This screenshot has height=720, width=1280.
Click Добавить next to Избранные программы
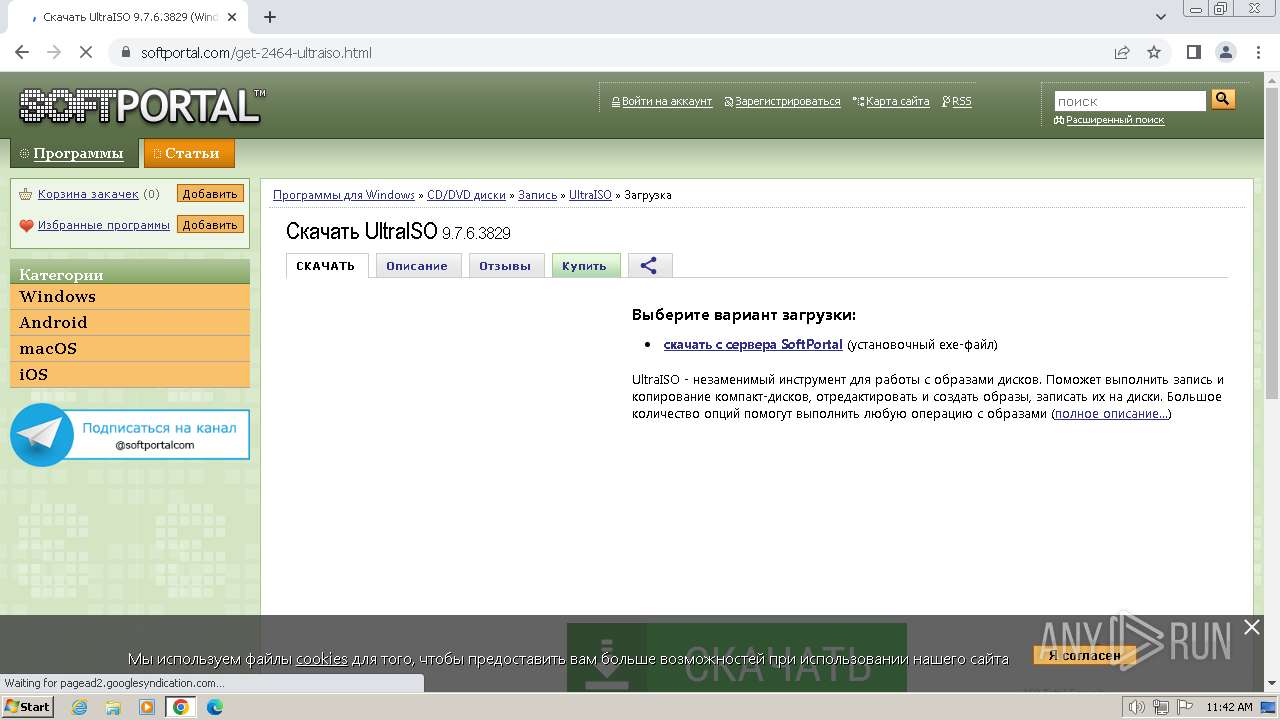click(210, 225)
